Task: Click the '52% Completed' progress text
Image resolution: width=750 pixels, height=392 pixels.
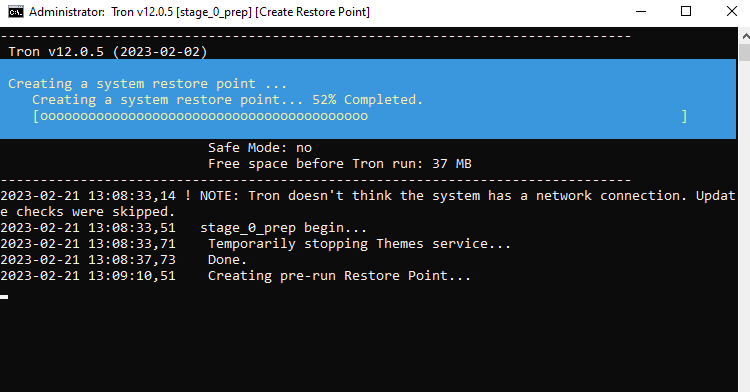Action: click(x=367, y=99)
